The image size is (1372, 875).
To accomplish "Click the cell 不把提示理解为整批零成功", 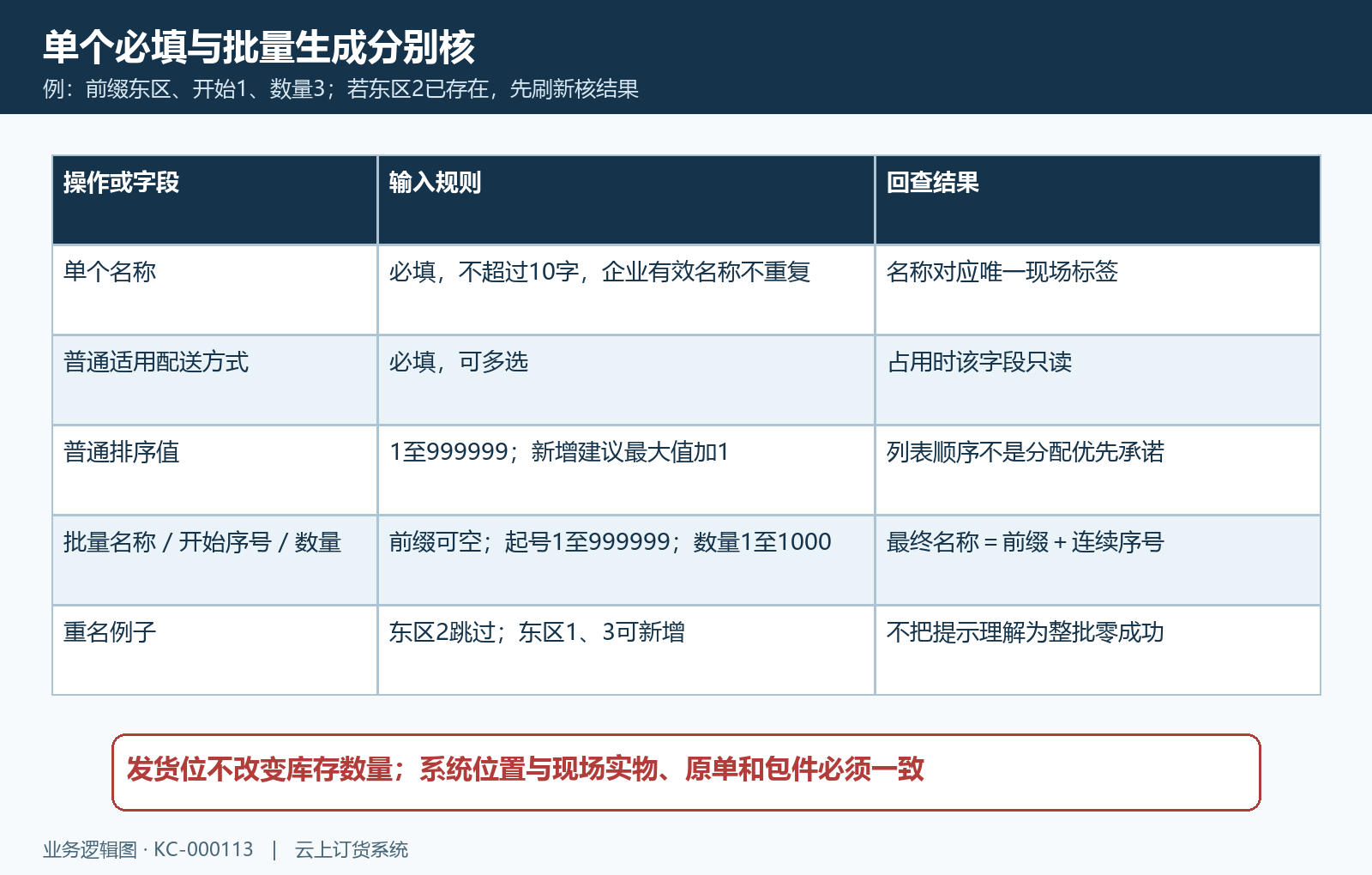I will [1098, 650].
